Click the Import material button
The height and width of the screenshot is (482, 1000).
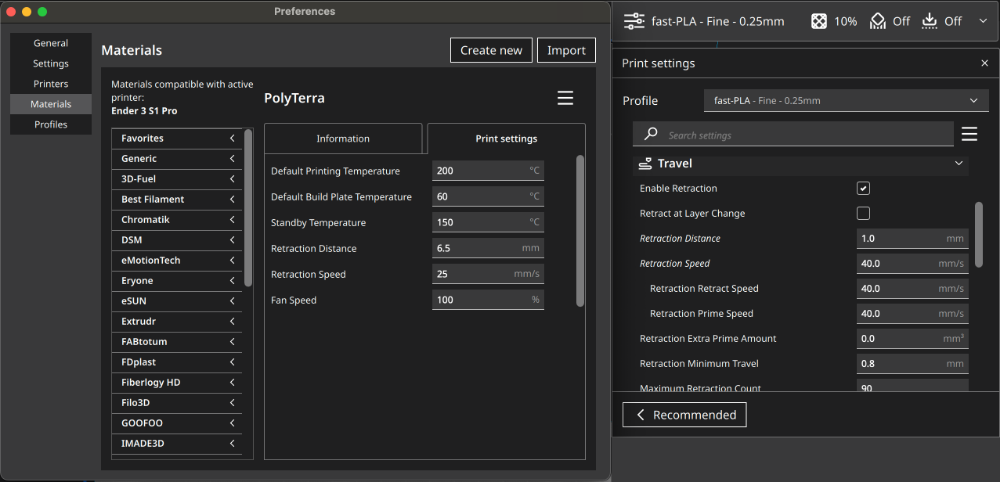[x=566, y=50]
